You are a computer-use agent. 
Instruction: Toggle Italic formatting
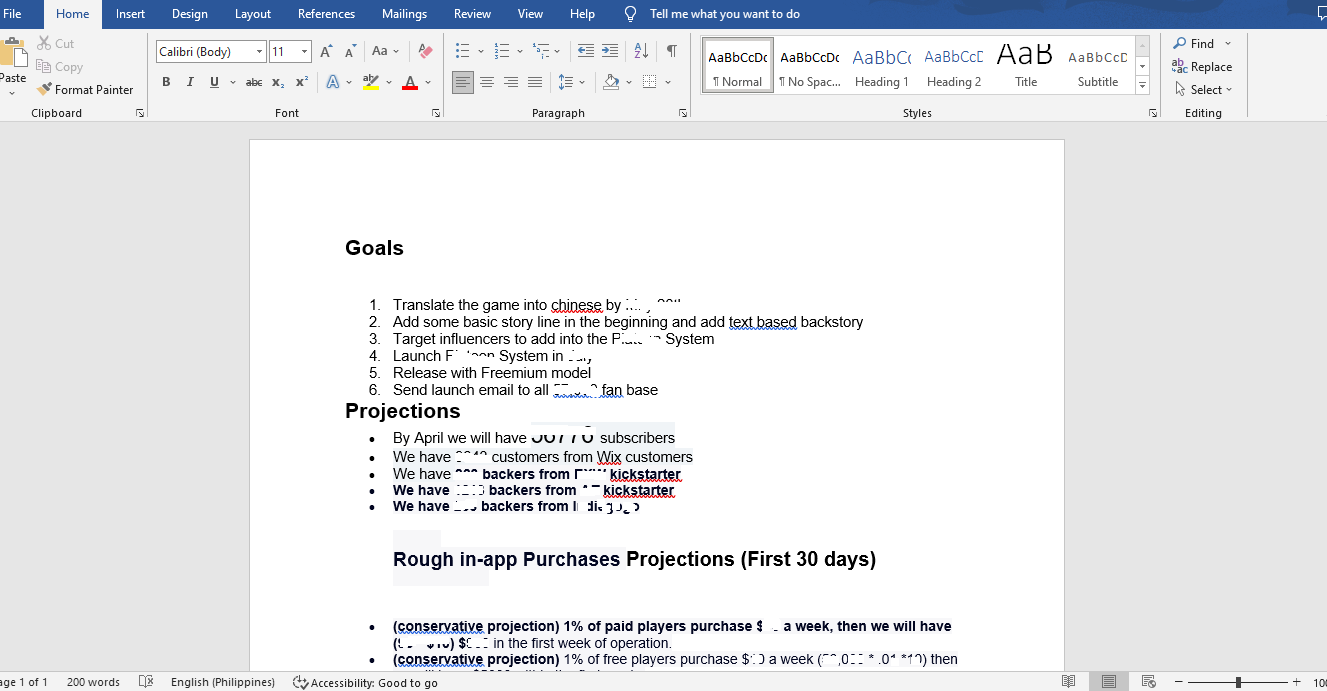click(190, 82)
